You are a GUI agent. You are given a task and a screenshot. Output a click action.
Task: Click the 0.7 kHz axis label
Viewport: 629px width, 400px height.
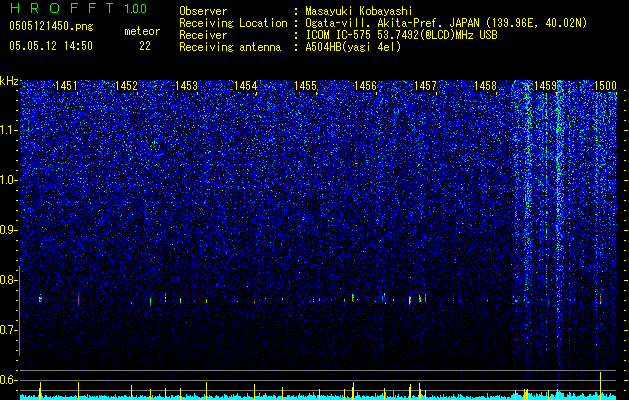pos(9,330)
